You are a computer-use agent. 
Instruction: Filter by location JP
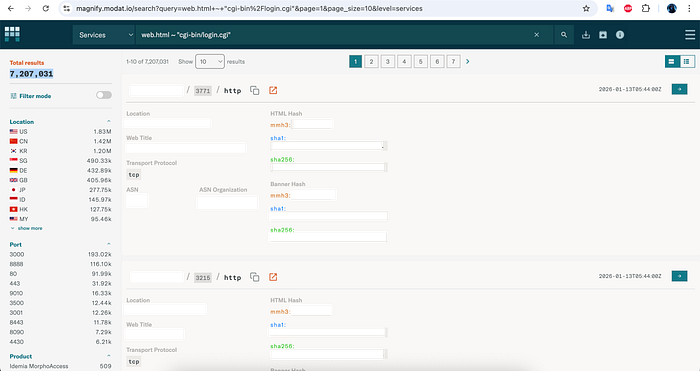pyautogui.click(x=60, y=190)
